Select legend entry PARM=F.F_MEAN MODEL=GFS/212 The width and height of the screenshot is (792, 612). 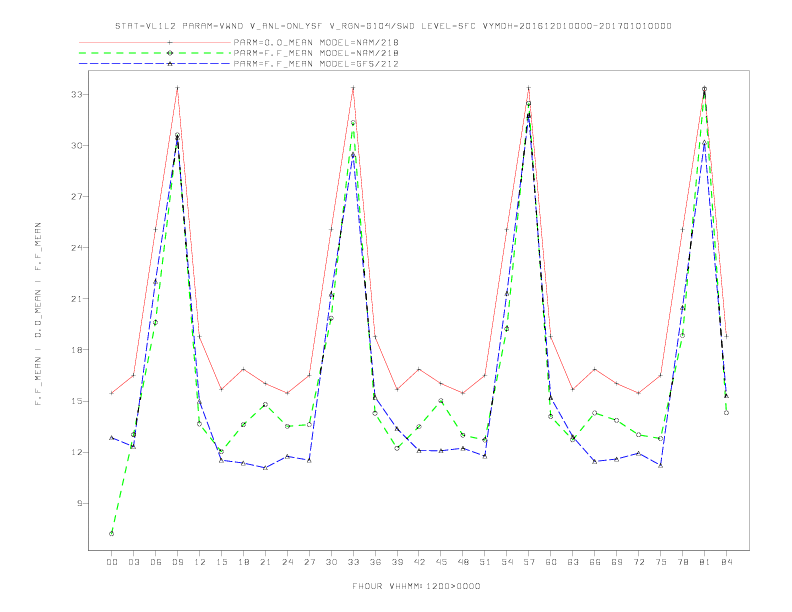pos(316,64)
